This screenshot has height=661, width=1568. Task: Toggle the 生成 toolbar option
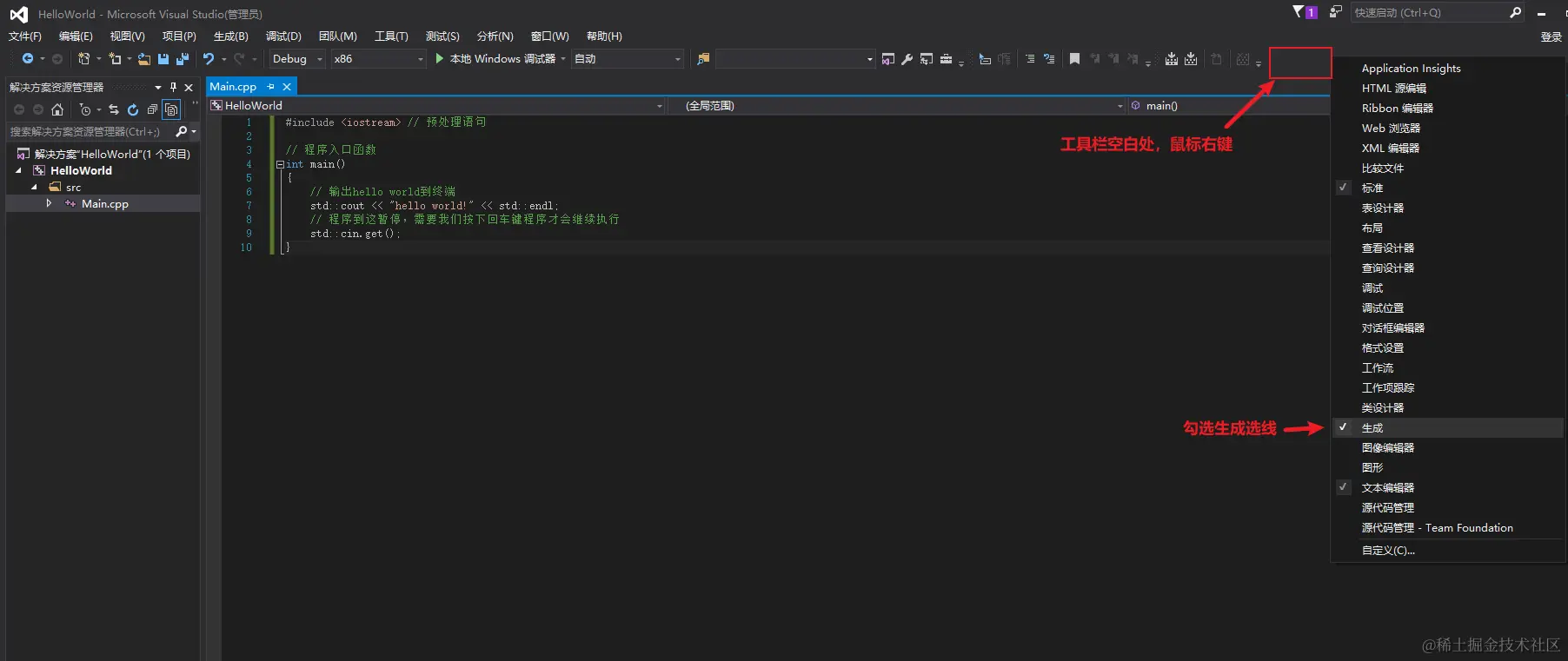[1447, 427]
